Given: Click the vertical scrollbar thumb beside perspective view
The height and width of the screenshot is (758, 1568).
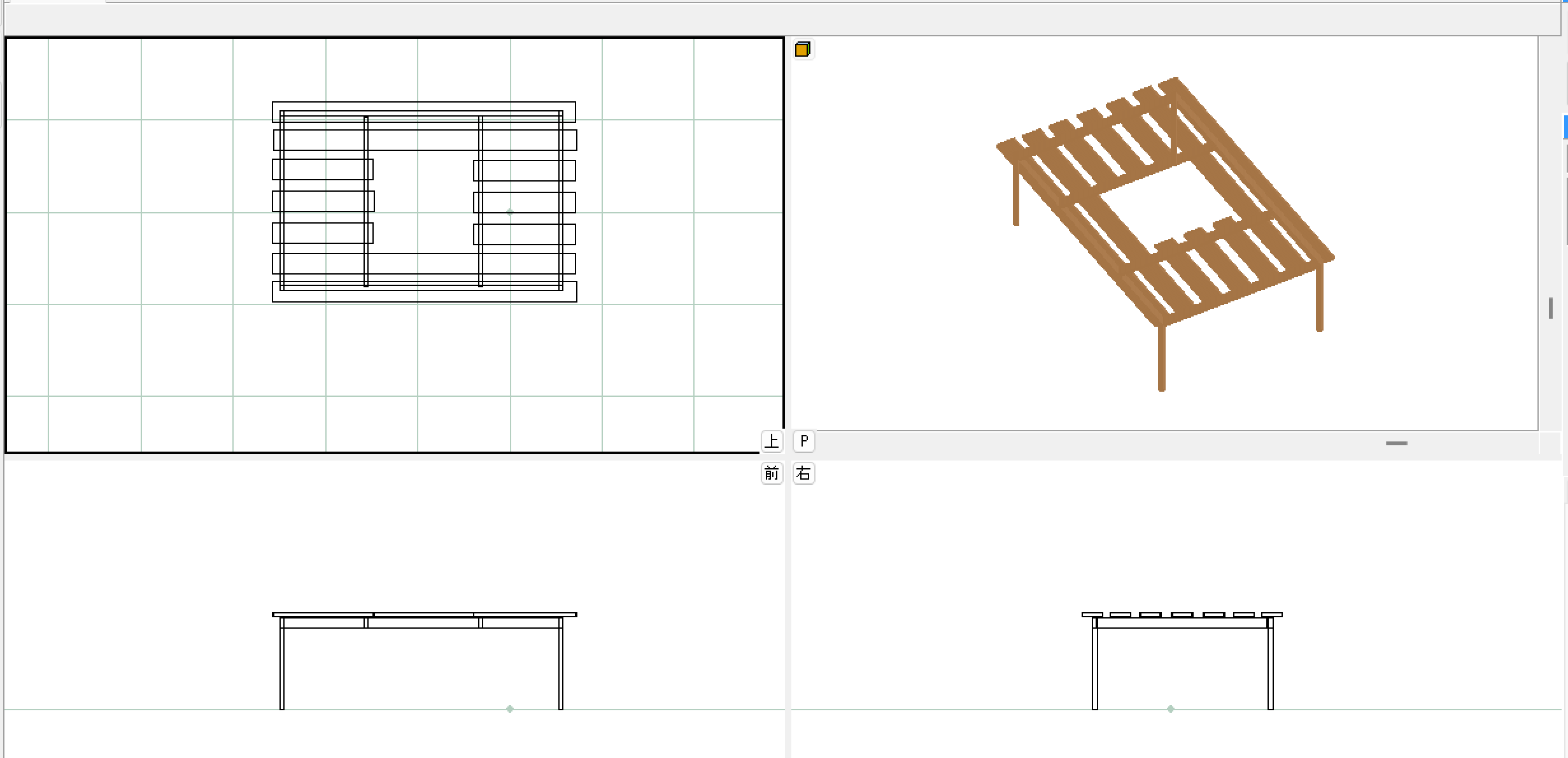Looking at the screenshot, I should coord(1550,308).
